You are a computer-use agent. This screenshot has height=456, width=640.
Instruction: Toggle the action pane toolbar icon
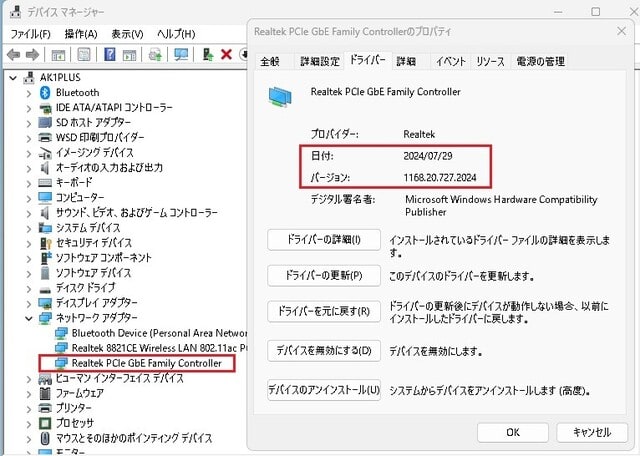pos(129,54)
